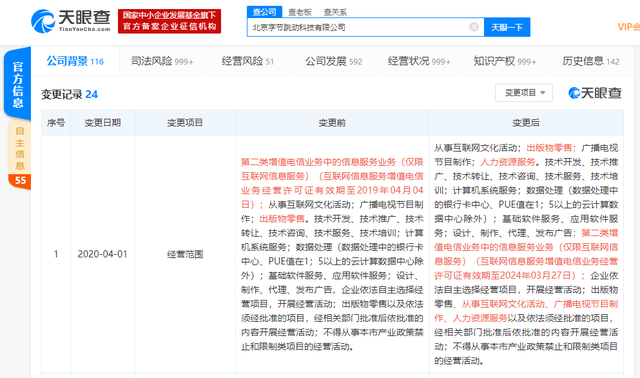Open the 公司背景 116 tab

click(x=75, y=61)
